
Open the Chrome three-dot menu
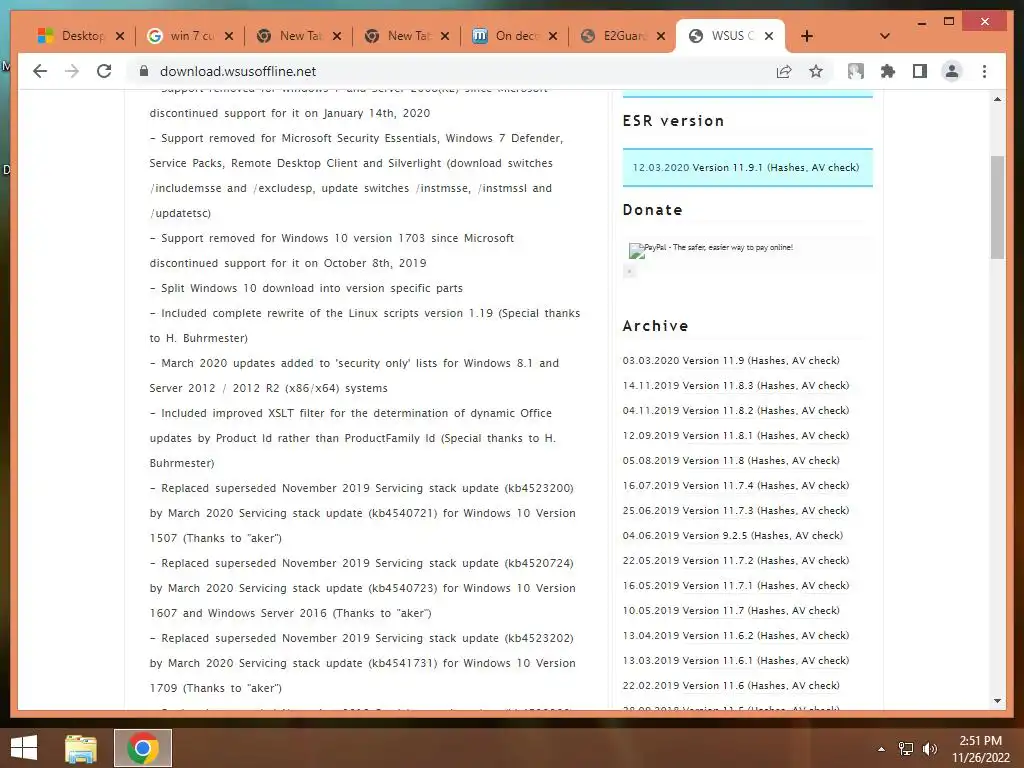tap(984, 71)
